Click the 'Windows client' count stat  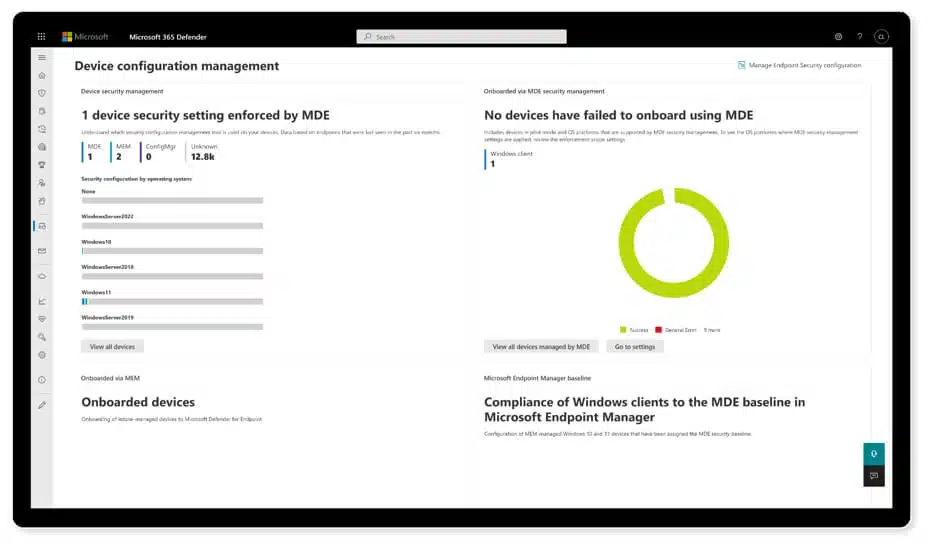(x=510, y=159)
